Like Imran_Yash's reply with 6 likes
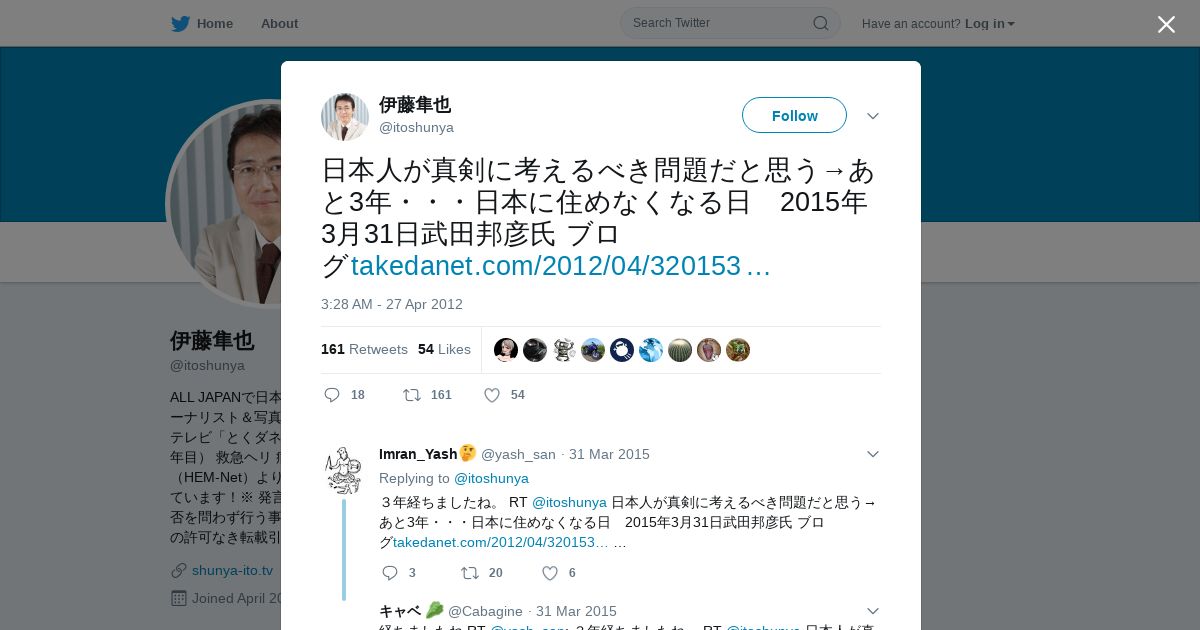Viewport: 1200px width, 630px height. pos(550,573)
